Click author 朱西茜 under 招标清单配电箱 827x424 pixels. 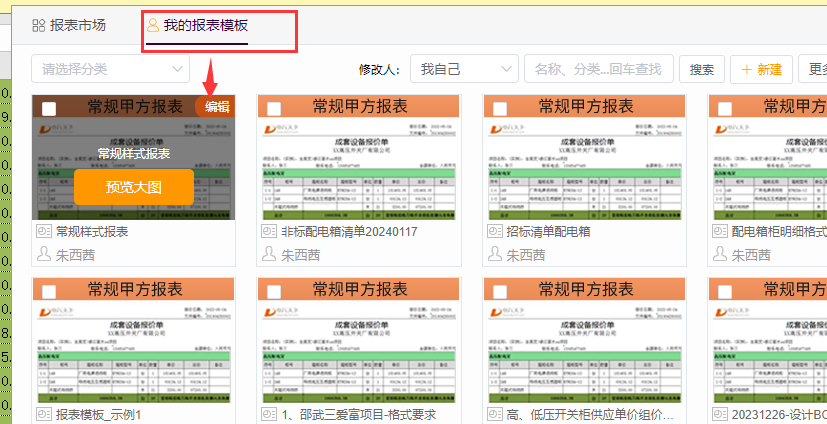[526, 255]
